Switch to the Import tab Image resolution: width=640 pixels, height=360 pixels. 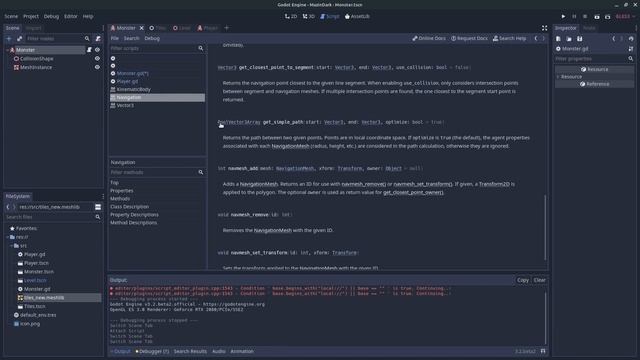(33, 28)
